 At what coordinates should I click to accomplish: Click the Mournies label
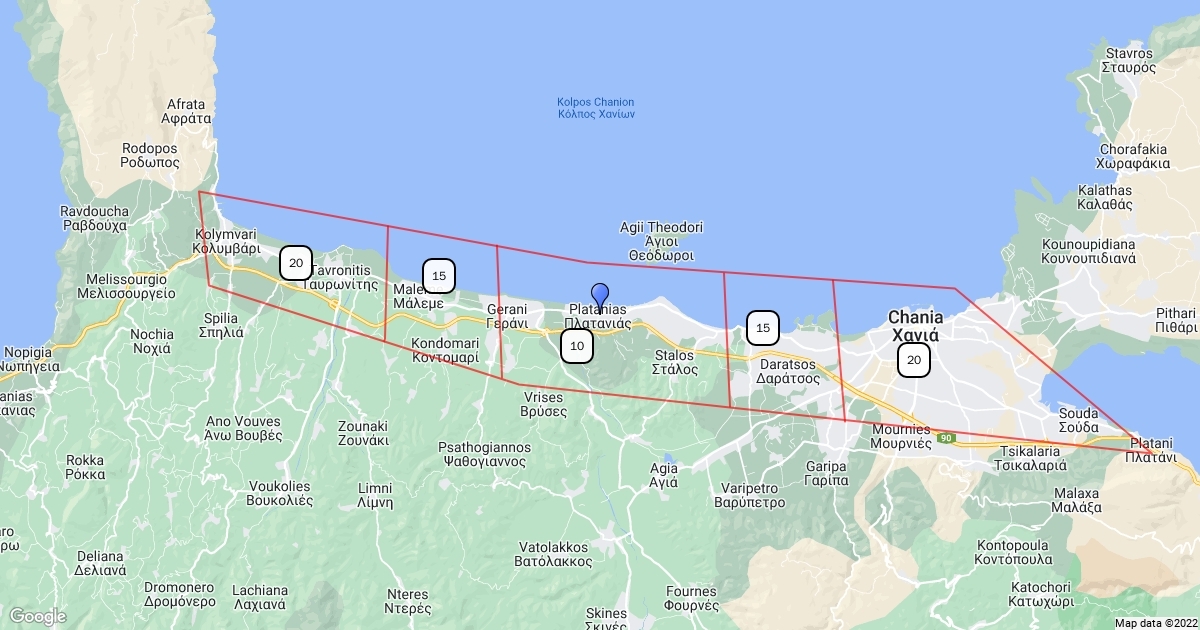(x=901, y=436)
